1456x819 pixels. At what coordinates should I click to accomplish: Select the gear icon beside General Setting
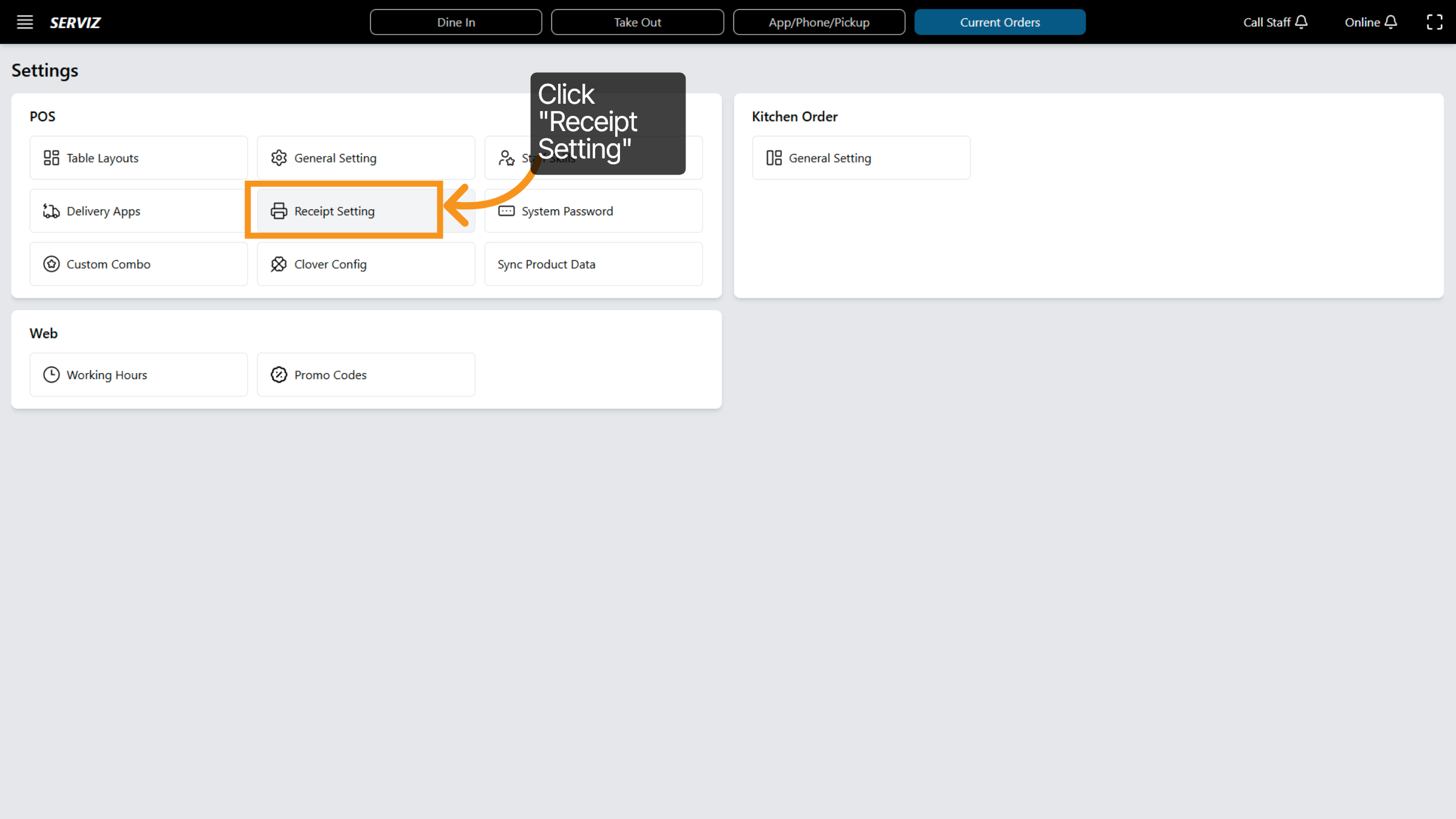(x=279, y=158)
